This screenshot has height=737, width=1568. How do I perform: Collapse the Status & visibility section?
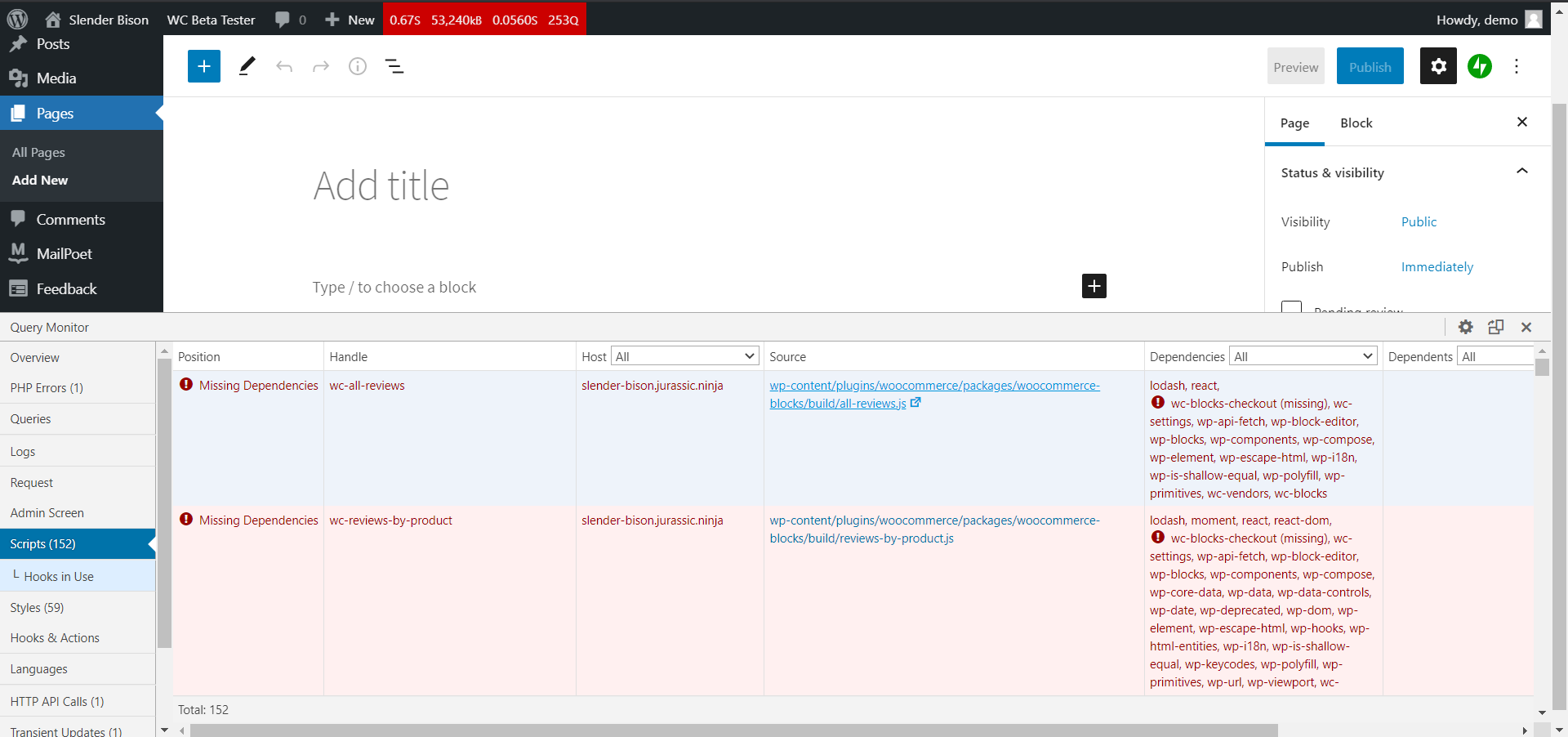pos(1522,172)
